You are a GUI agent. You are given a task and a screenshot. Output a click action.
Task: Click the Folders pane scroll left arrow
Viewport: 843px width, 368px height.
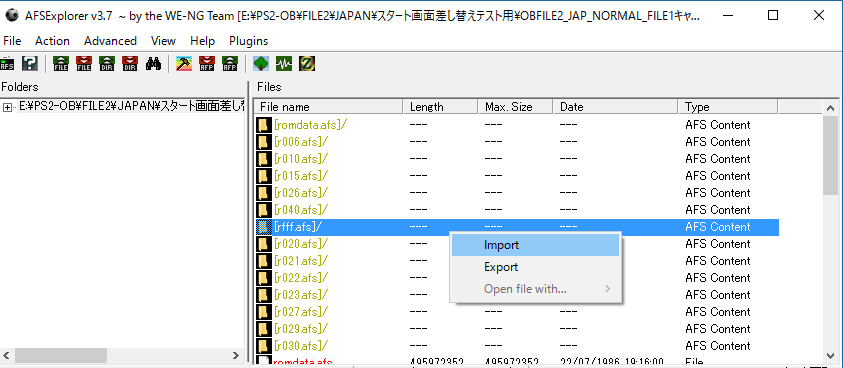(7, 356)
